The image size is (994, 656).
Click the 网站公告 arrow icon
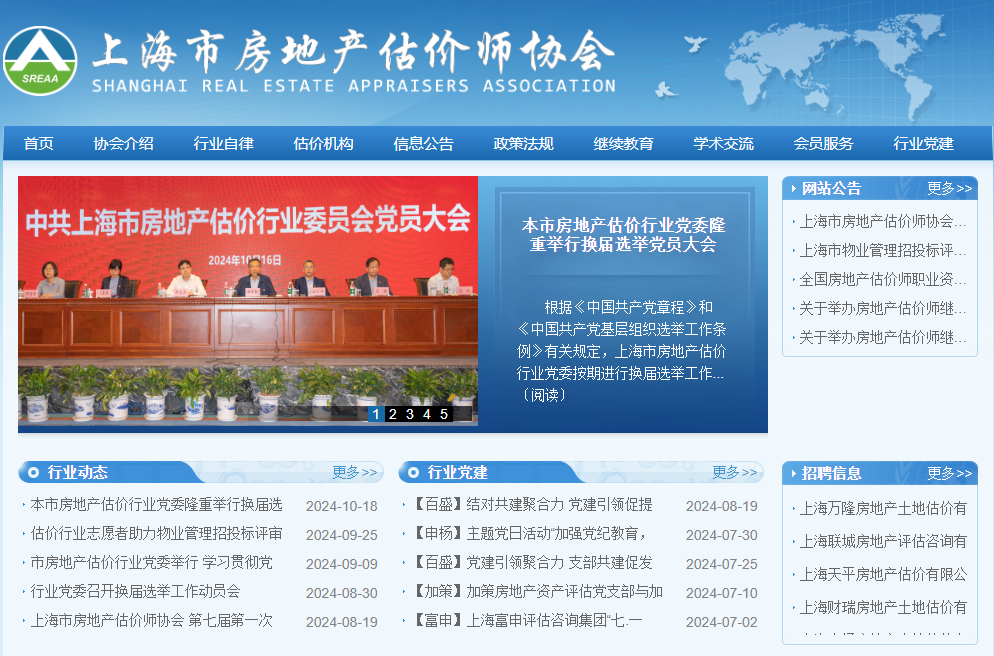coord(794,189)
